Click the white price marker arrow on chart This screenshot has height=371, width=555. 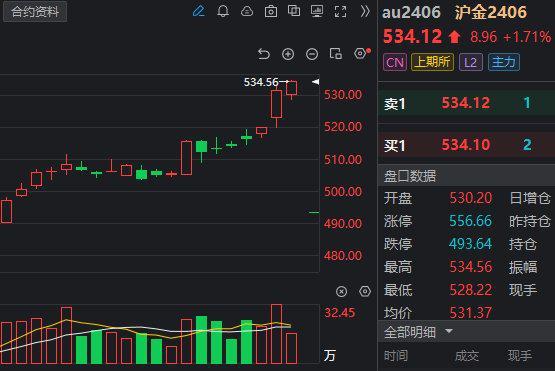coord(315,82)
